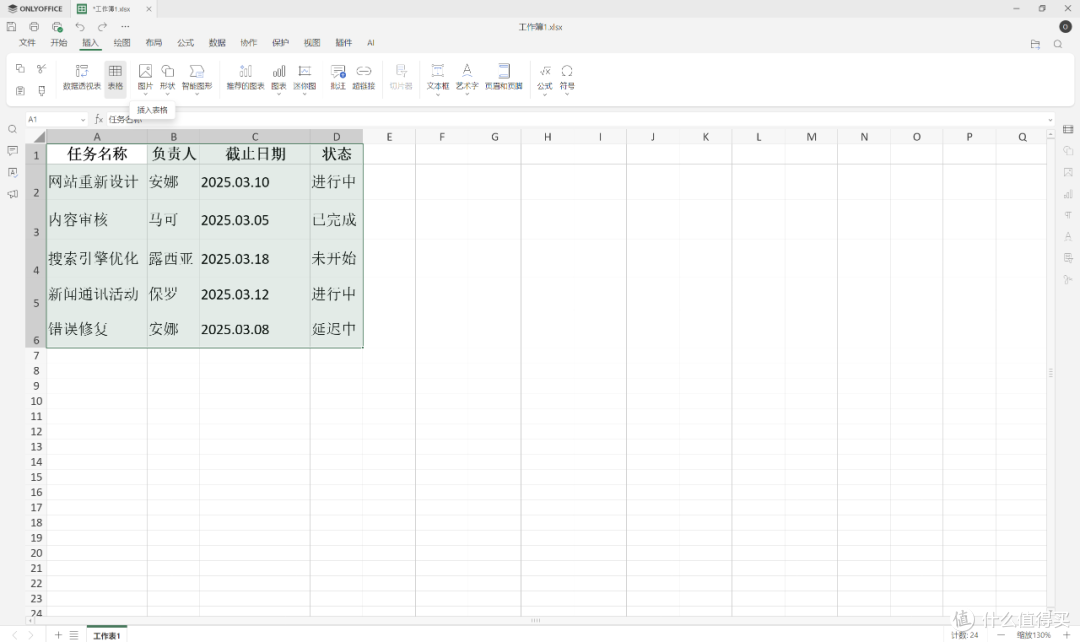Insert a hyperlink (超链接)
This screenshot has height=642, width=1080.
[x=364, y=77]
